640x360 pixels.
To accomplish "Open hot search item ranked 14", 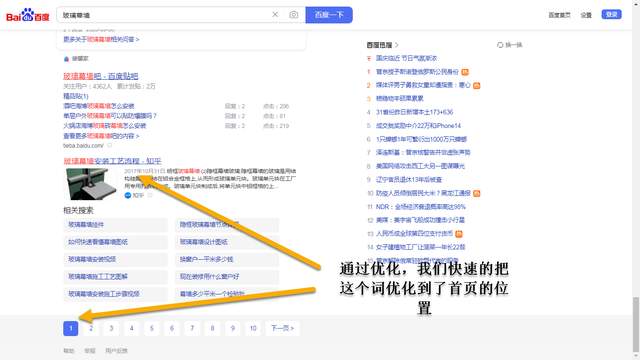I will [x=420, y=247].
